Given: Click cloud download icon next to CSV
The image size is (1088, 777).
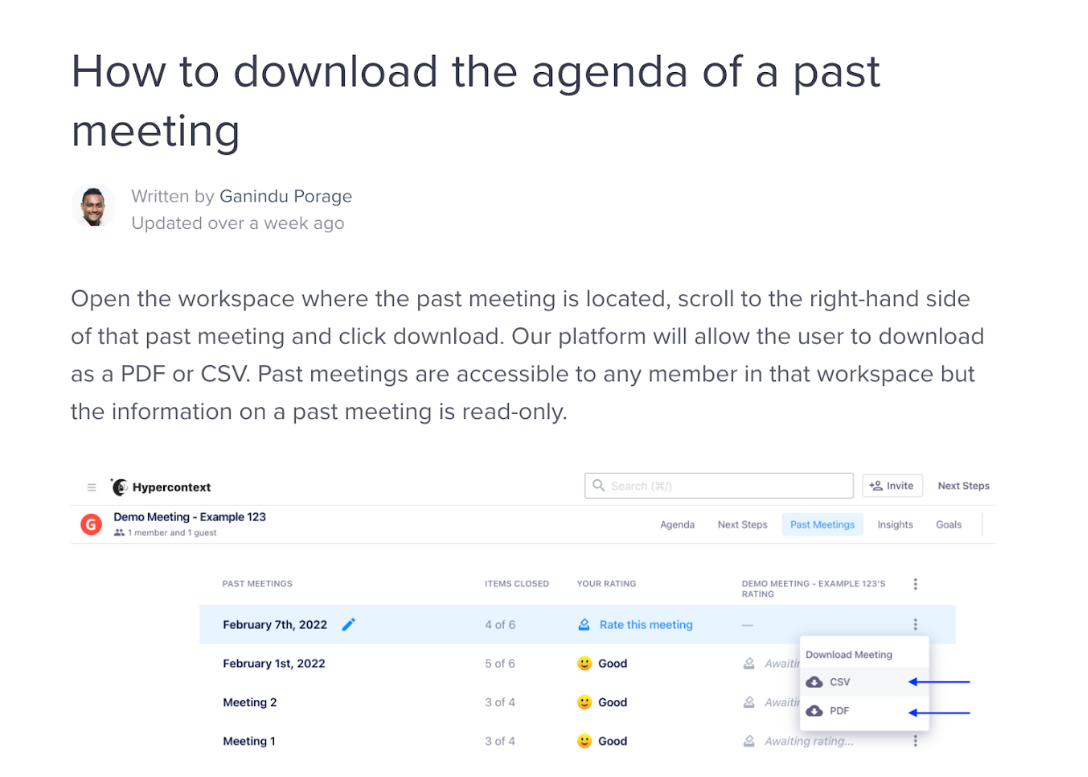Looking at the screenshot, I should [815, 682].
